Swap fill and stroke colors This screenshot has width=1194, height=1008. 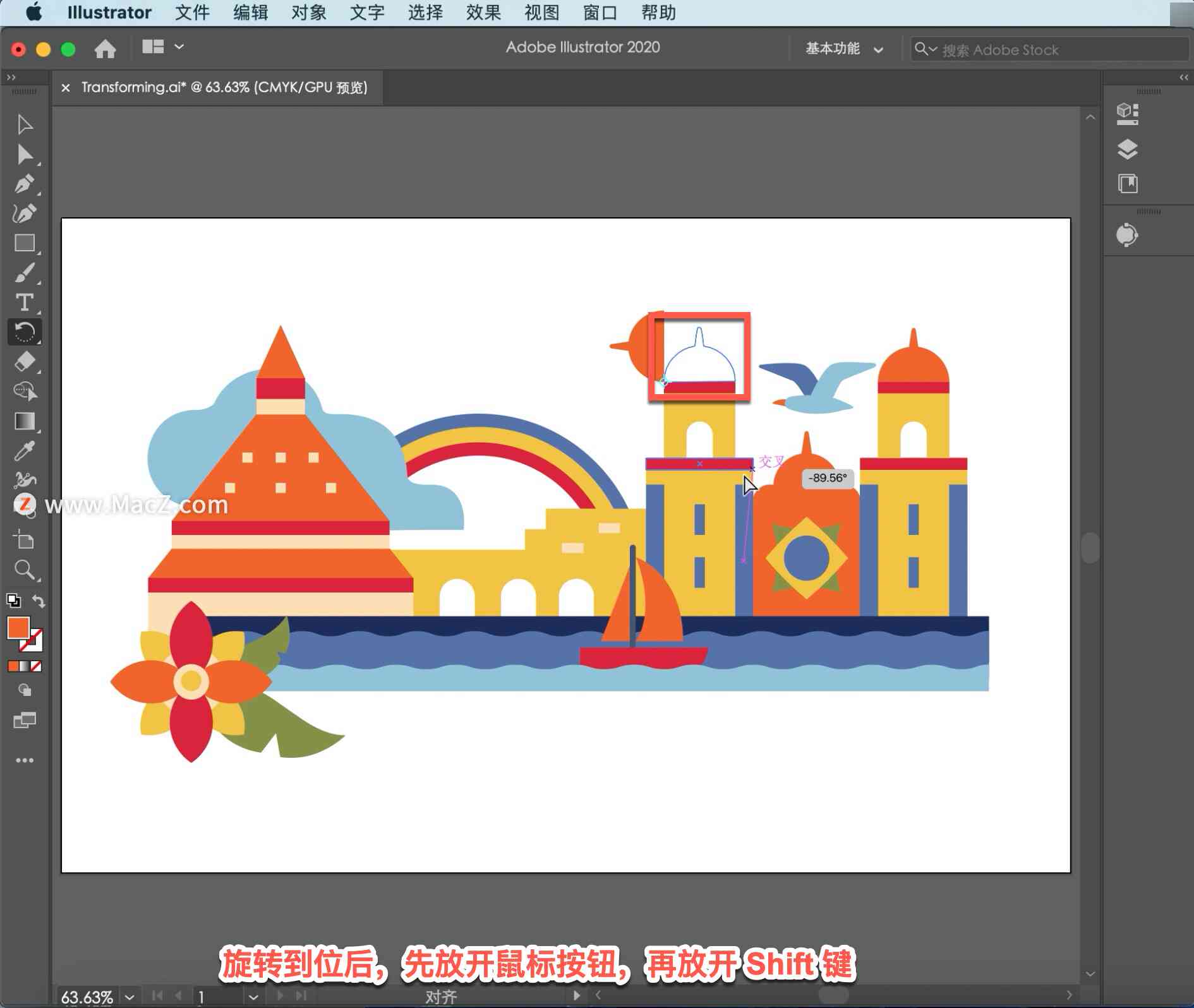click(x=39, y=601)
